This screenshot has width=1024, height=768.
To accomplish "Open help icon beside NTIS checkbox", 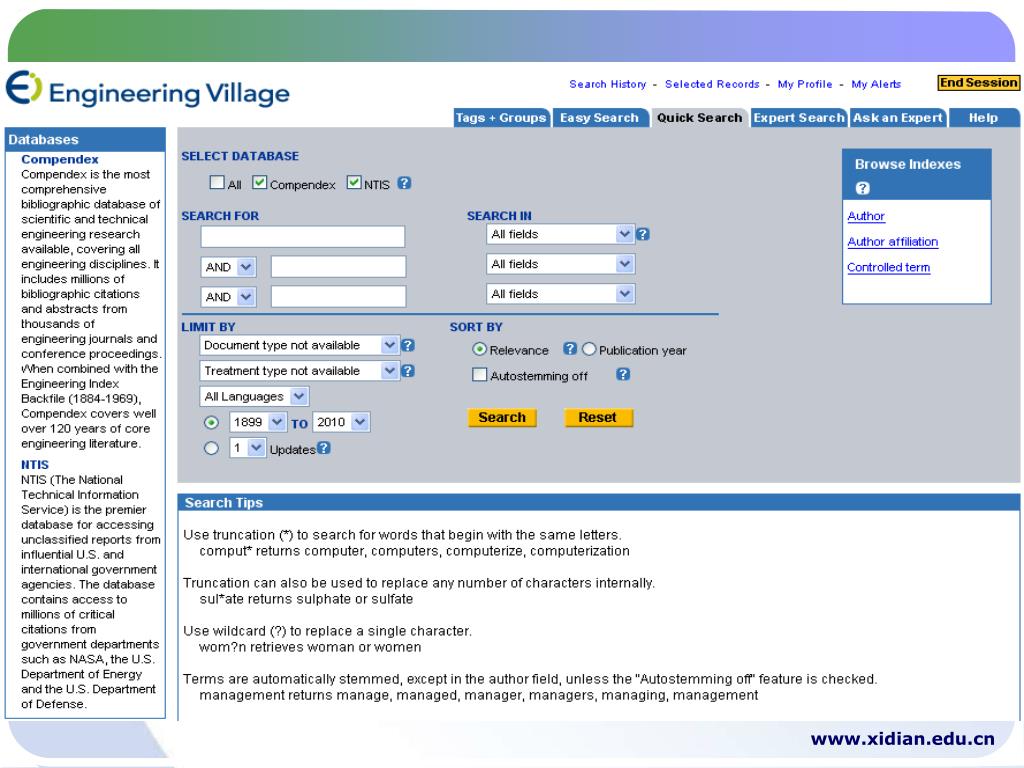I will pos(404,184).
